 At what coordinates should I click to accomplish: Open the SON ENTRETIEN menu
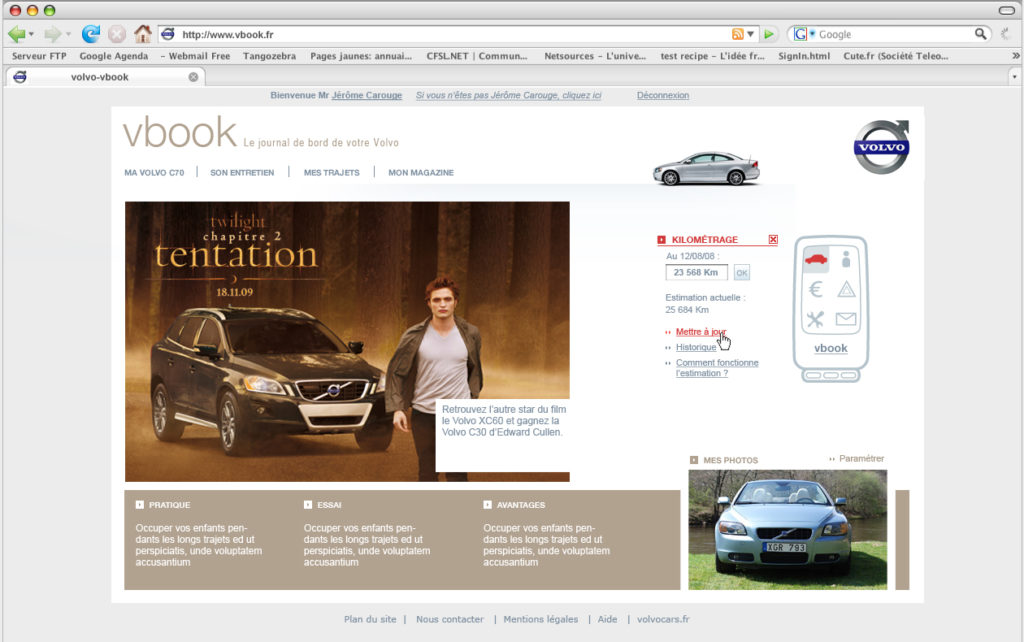pyautogui.click(x=242, y=172)
